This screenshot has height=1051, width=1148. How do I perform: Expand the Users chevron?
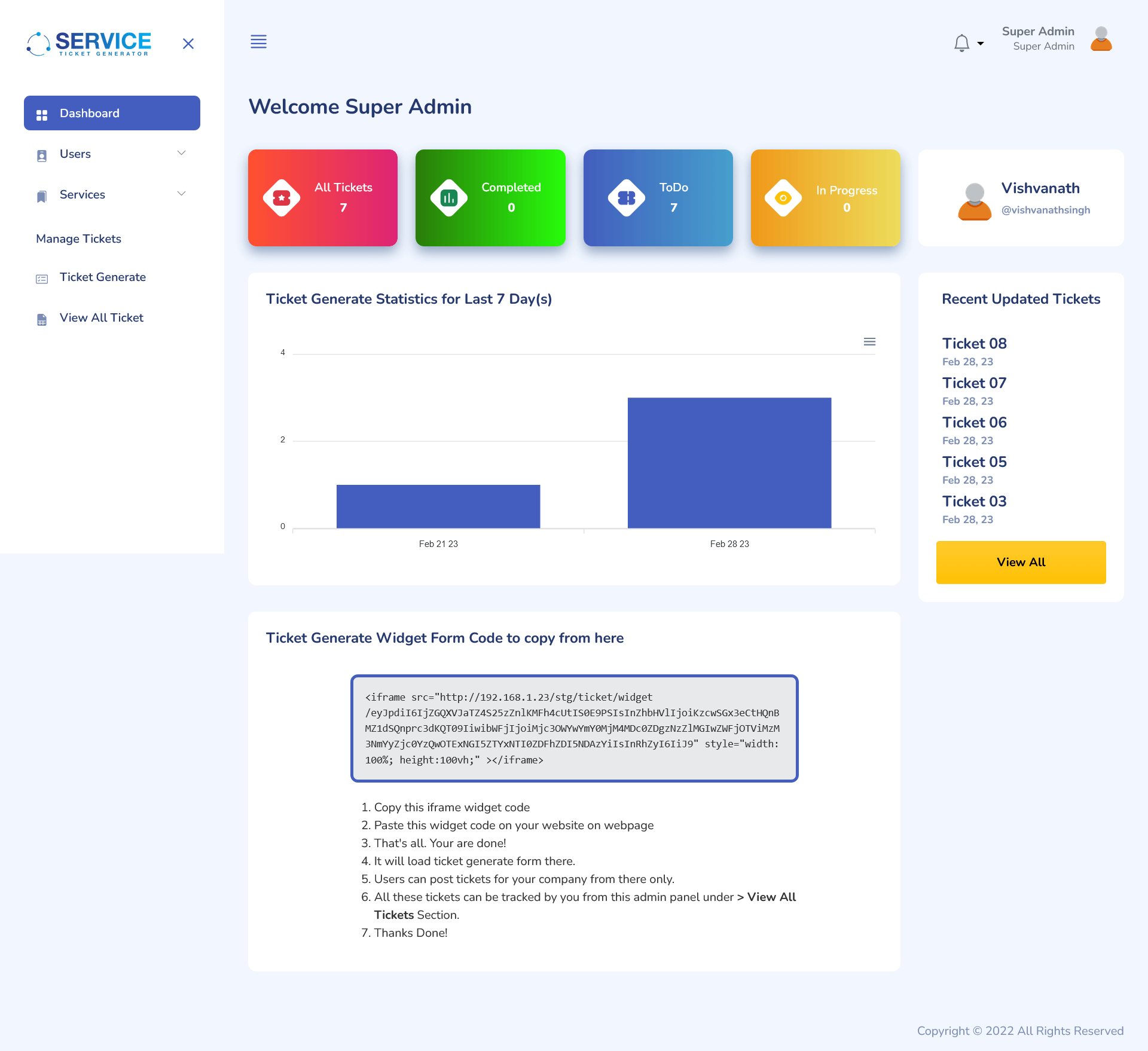pos(182,153)
